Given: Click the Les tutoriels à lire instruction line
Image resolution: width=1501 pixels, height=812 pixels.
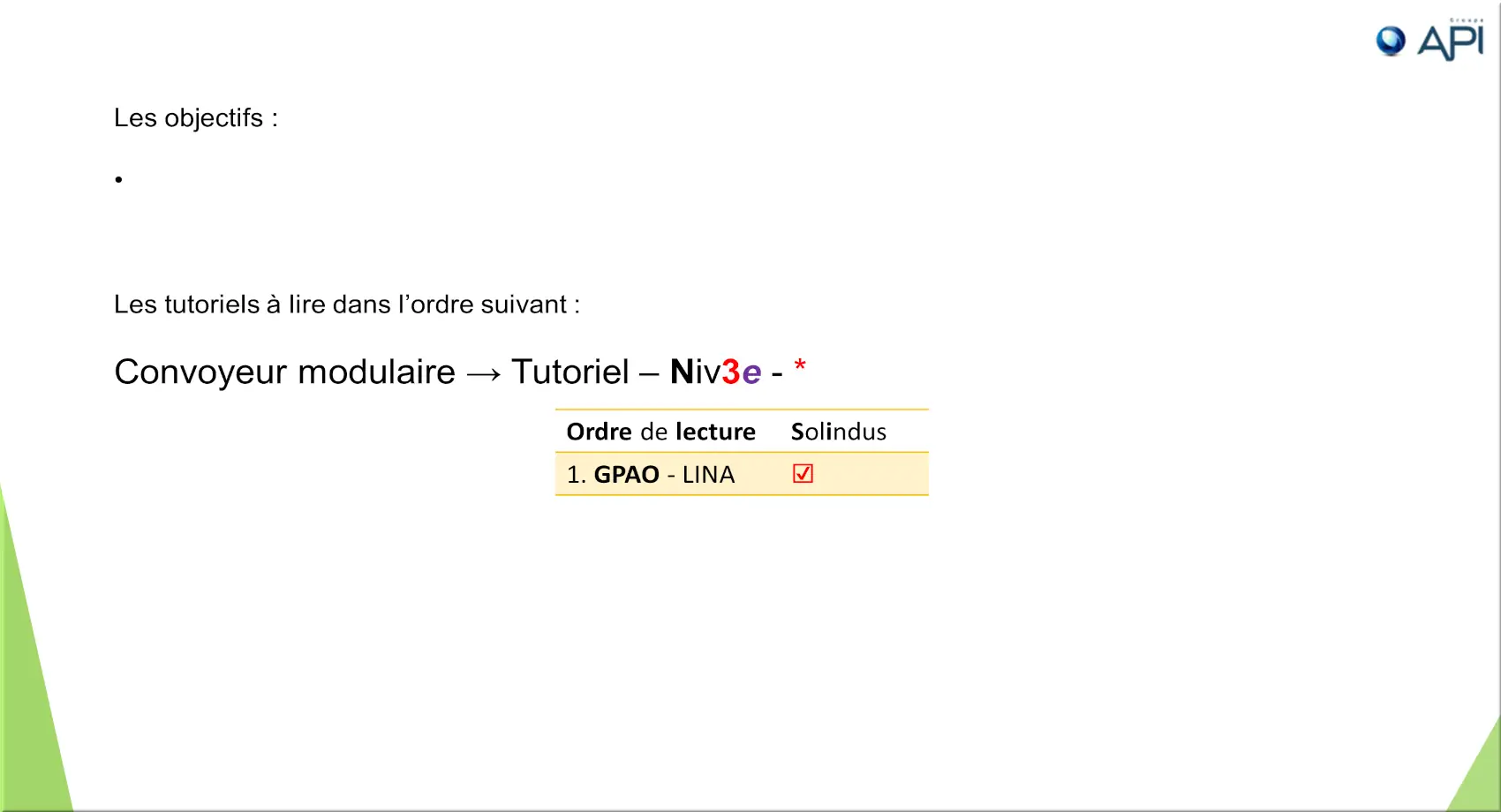Looking at the screenshot, I should pyautogui.click(x=347, y=304).
